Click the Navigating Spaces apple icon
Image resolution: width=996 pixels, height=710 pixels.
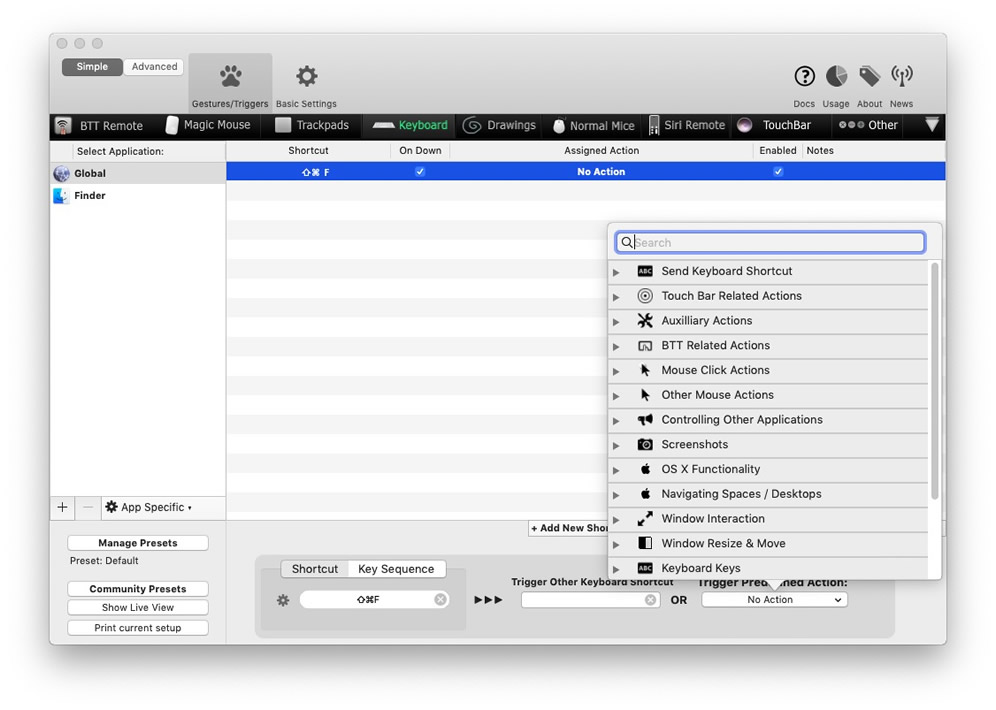click(645, 493)
